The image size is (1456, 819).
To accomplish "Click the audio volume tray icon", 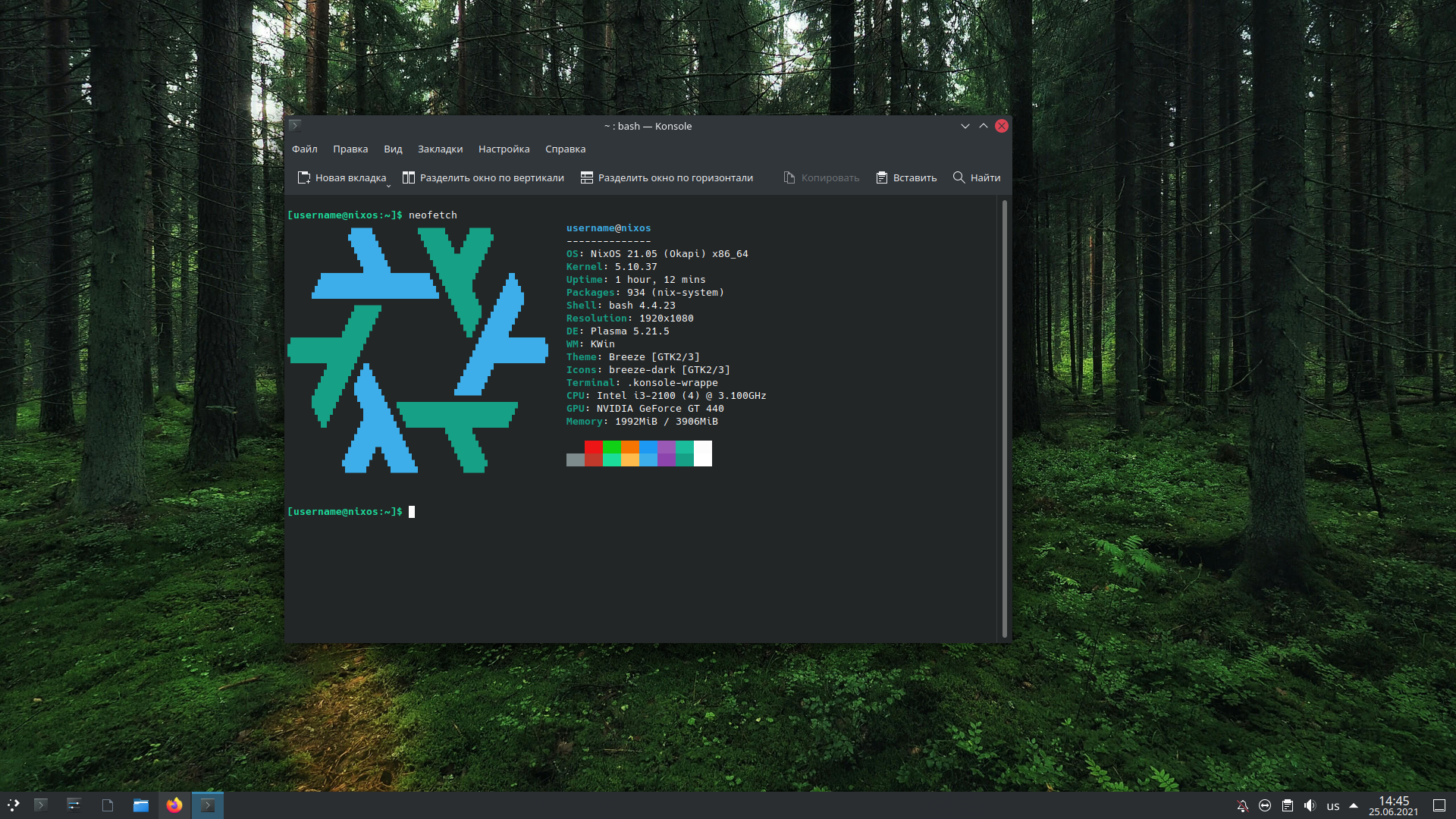I will point(1310,805).
